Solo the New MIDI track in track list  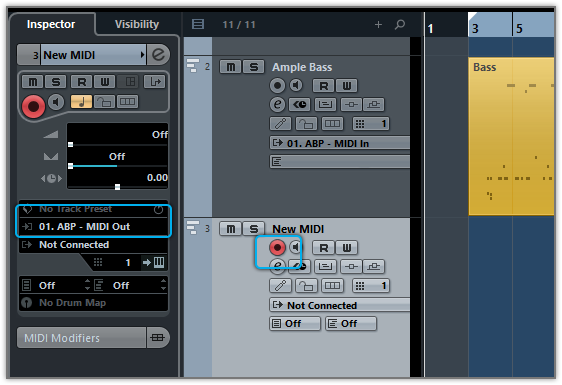point(253,229)
